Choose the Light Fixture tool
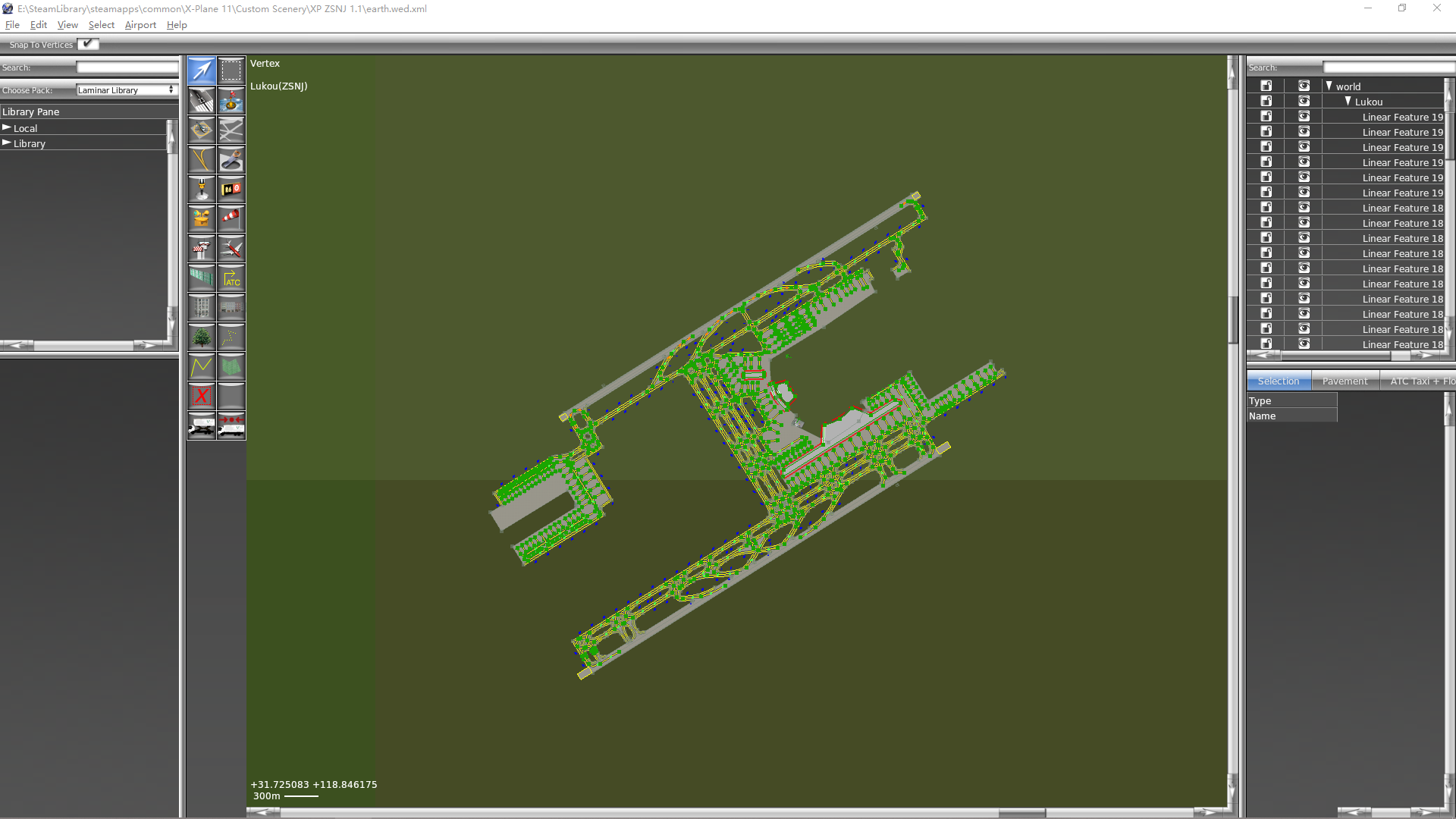 tap(202, 189)
